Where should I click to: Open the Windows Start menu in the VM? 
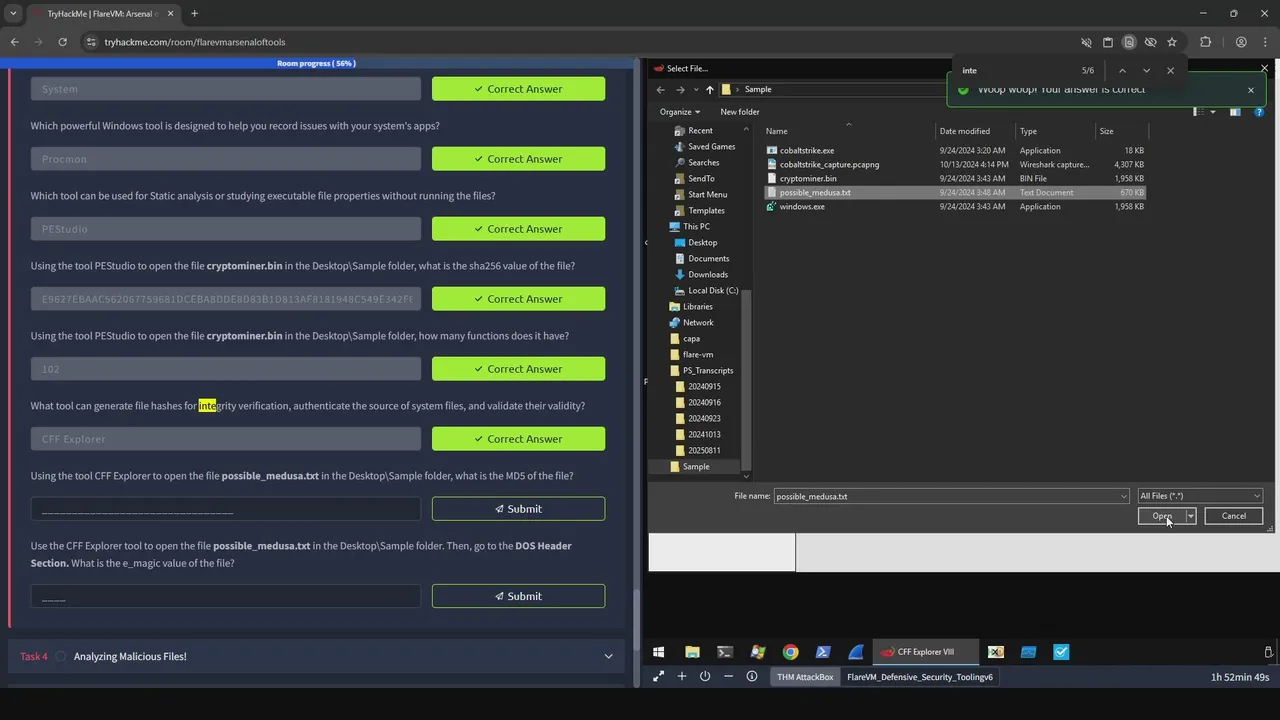click(659, 652)
